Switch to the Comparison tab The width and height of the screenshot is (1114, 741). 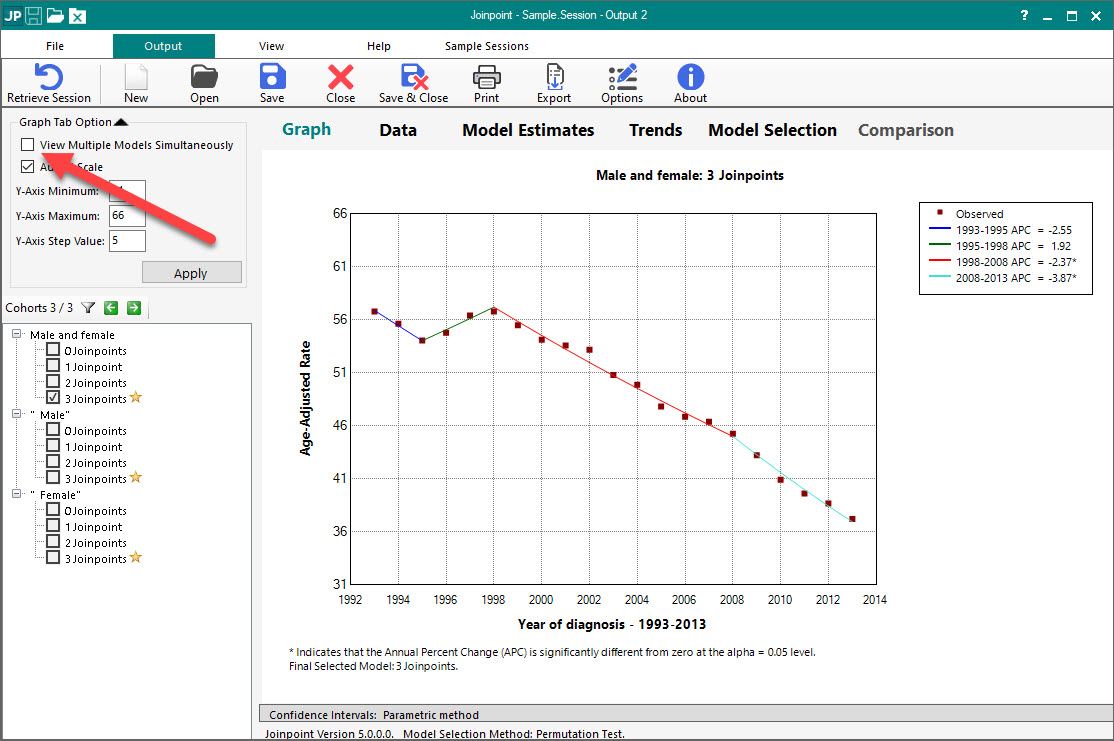pyautogui.click(x=906, y=130)
